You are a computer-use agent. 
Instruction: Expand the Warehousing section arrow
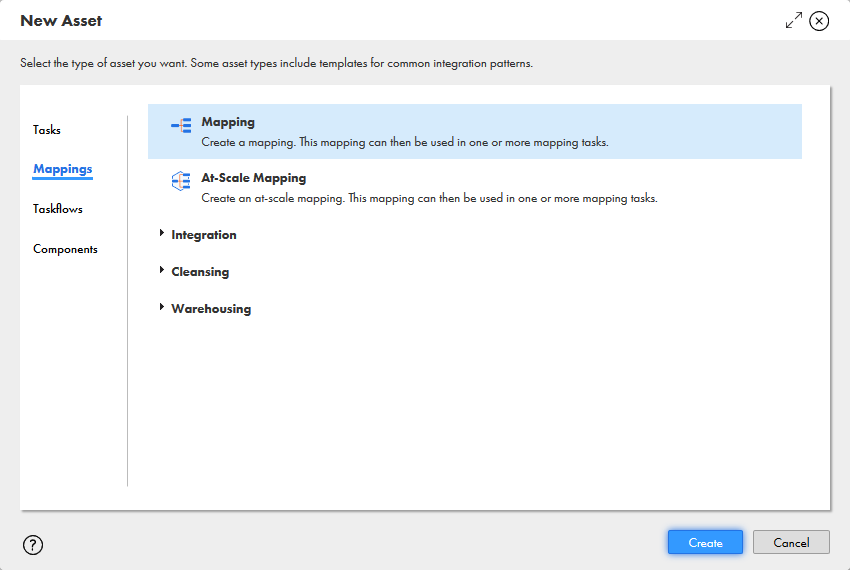point(162,308)
